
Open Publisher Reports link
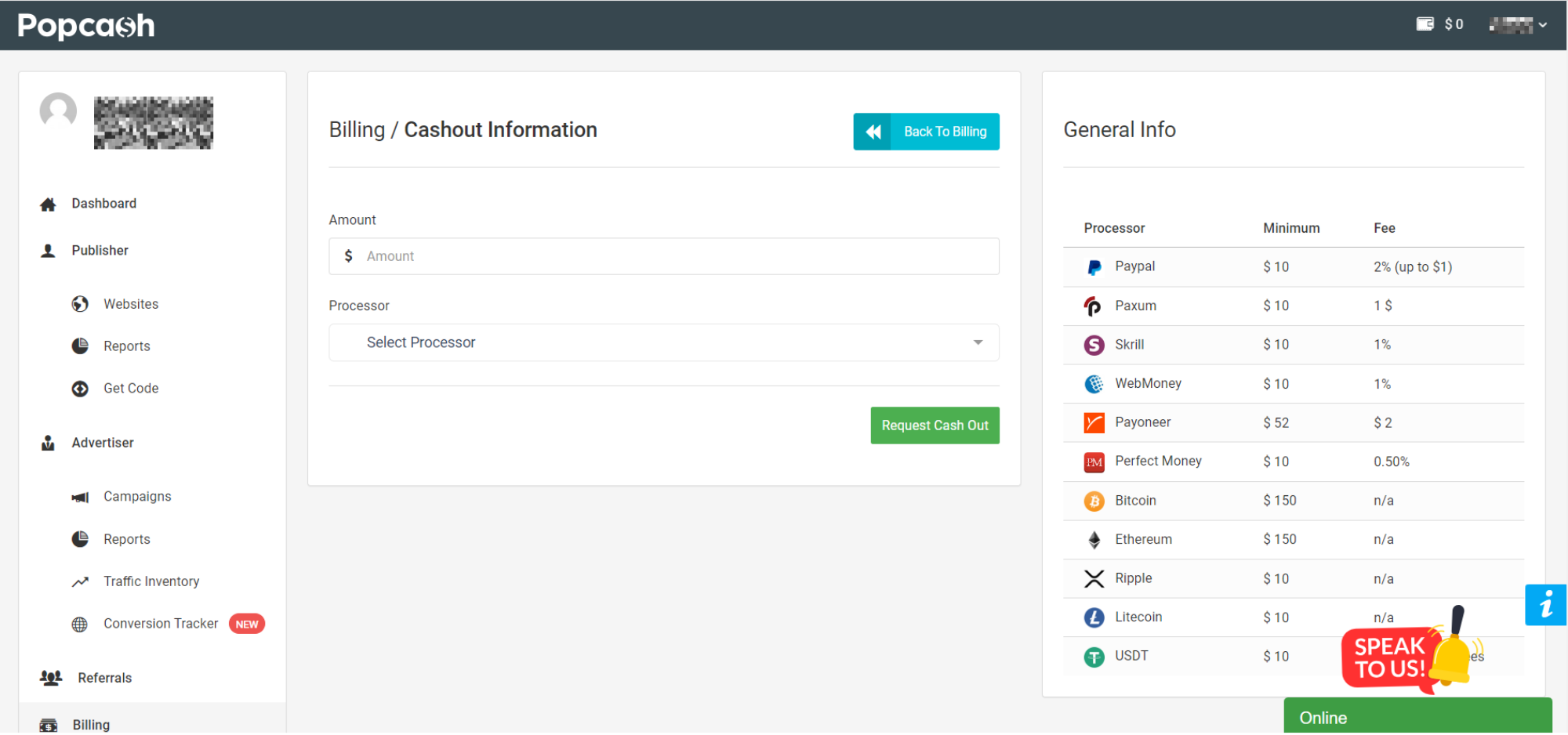126,346
